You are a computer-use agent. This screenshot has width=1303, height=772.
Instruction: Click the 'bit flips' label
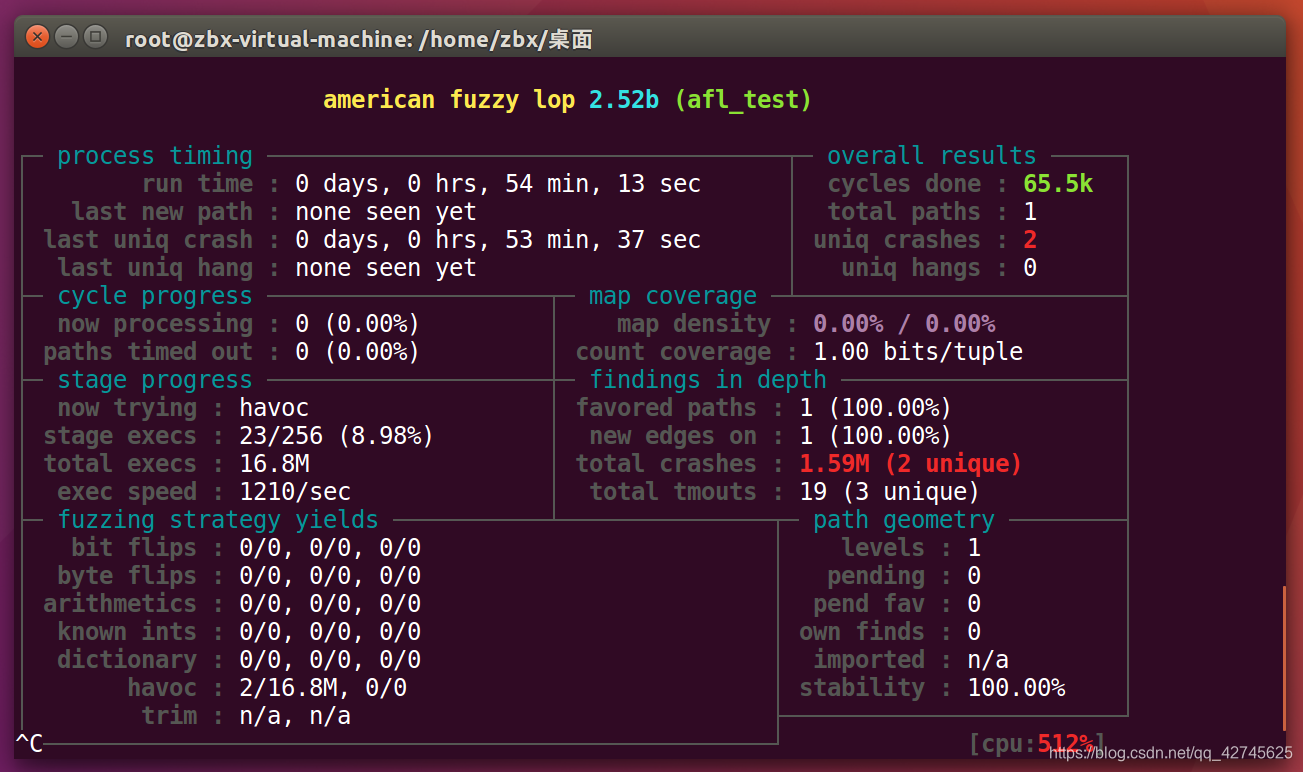coord(134,548)
